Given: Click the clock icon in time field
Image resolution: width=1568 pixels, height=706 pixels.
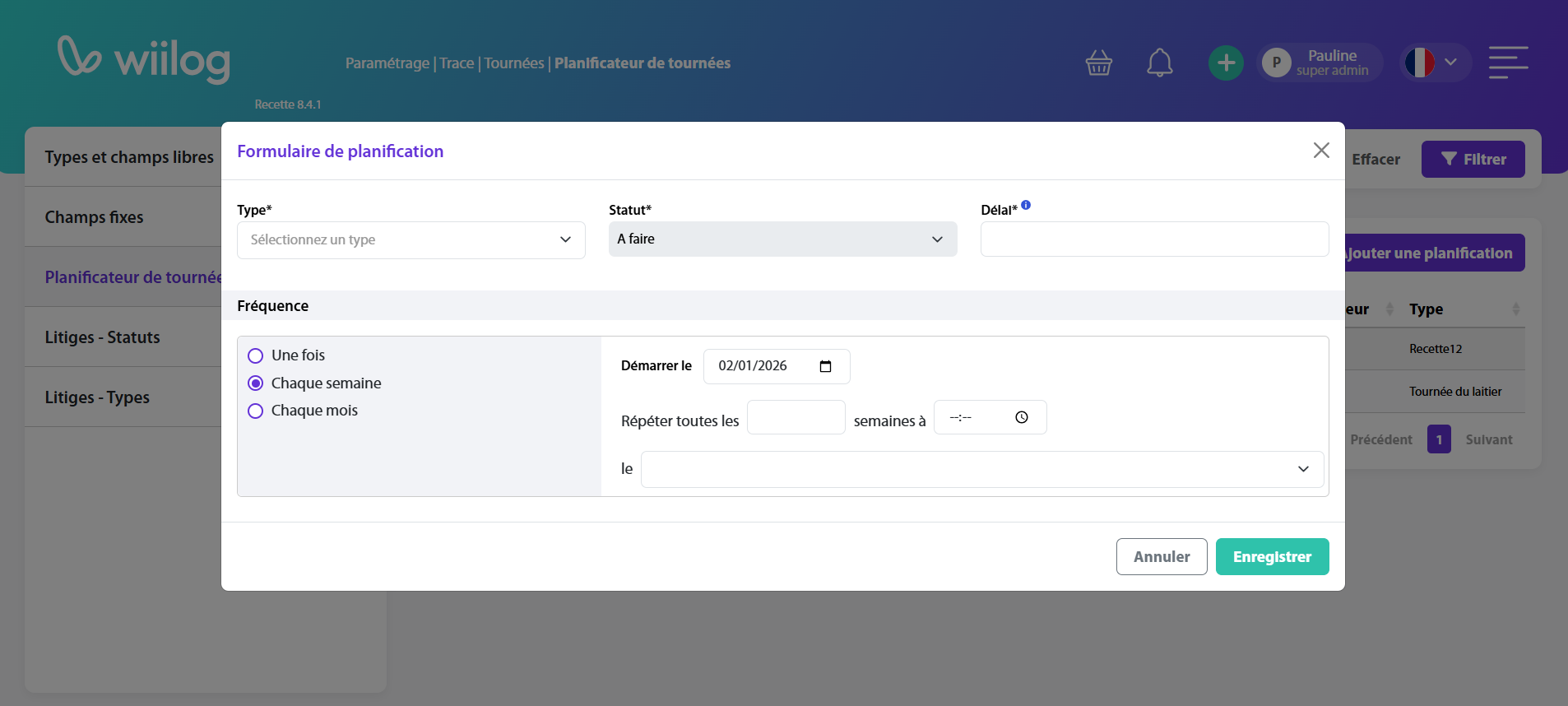Looking at the screenshot, I should pos(1021,417).
